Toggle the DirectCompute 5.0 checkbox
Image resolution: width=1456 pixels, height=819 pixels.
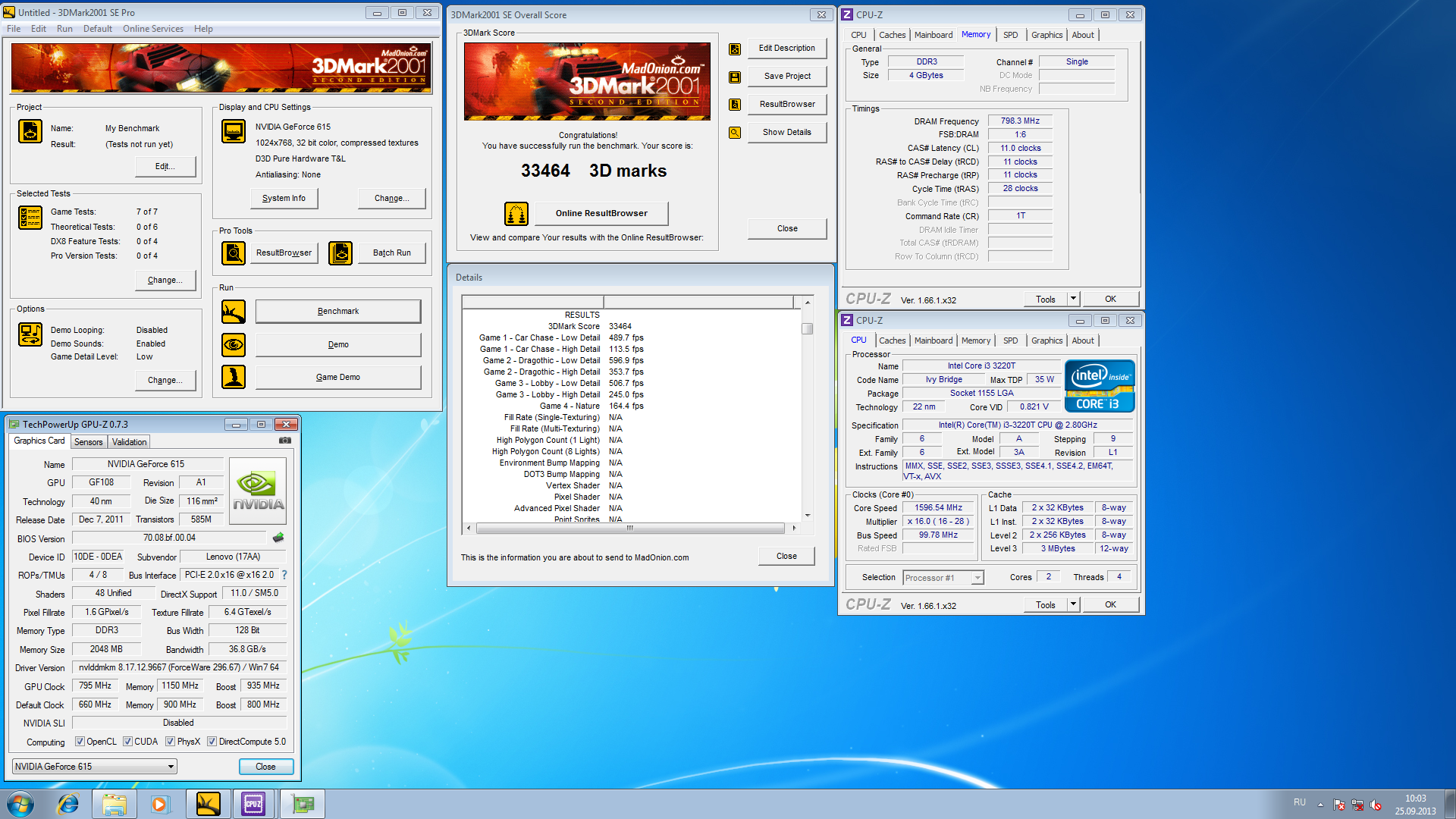click(x=212, y=742)
